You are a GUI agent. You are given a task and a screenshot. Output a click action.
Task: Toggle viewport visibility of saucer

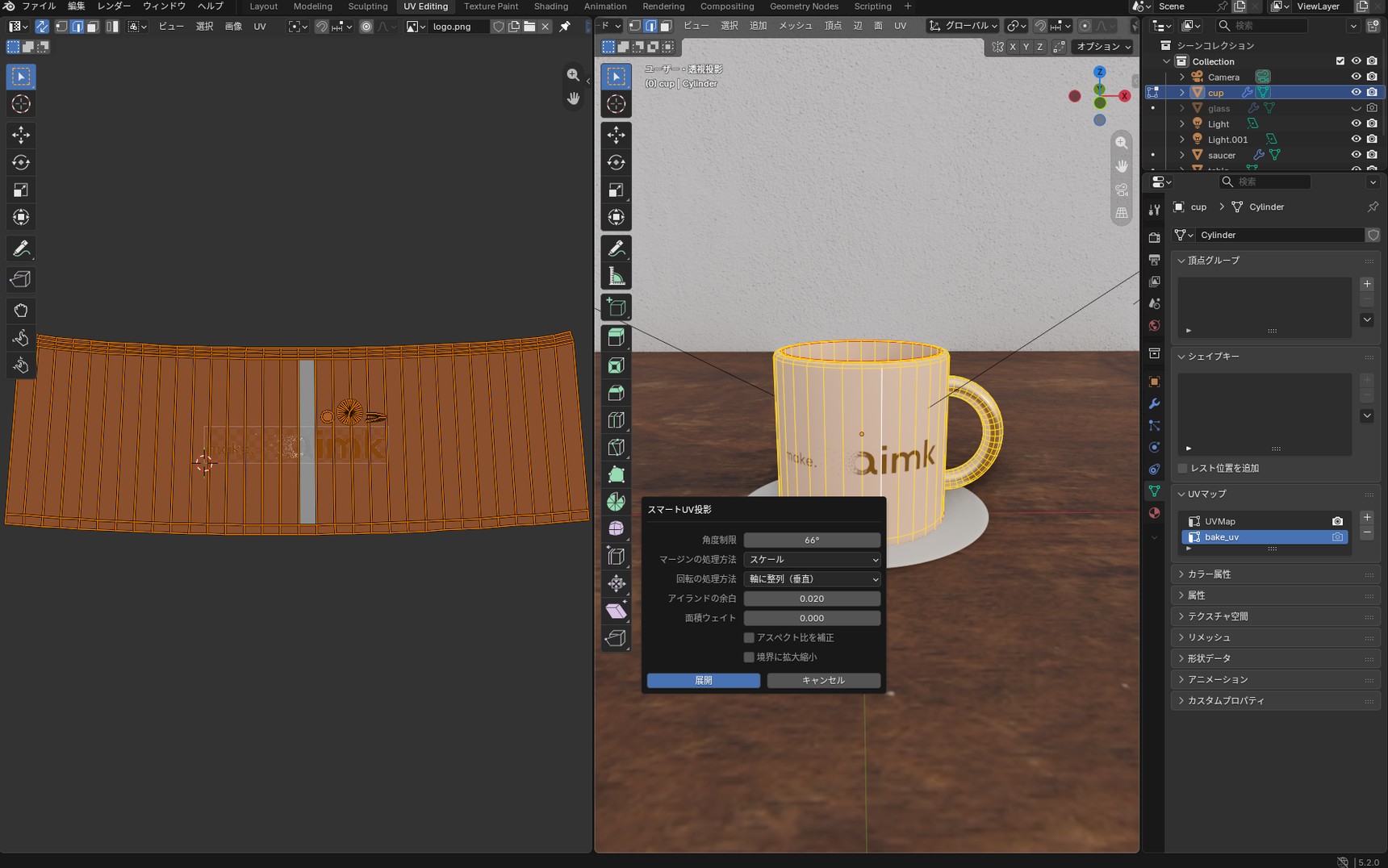click(x=1356, y=155)
